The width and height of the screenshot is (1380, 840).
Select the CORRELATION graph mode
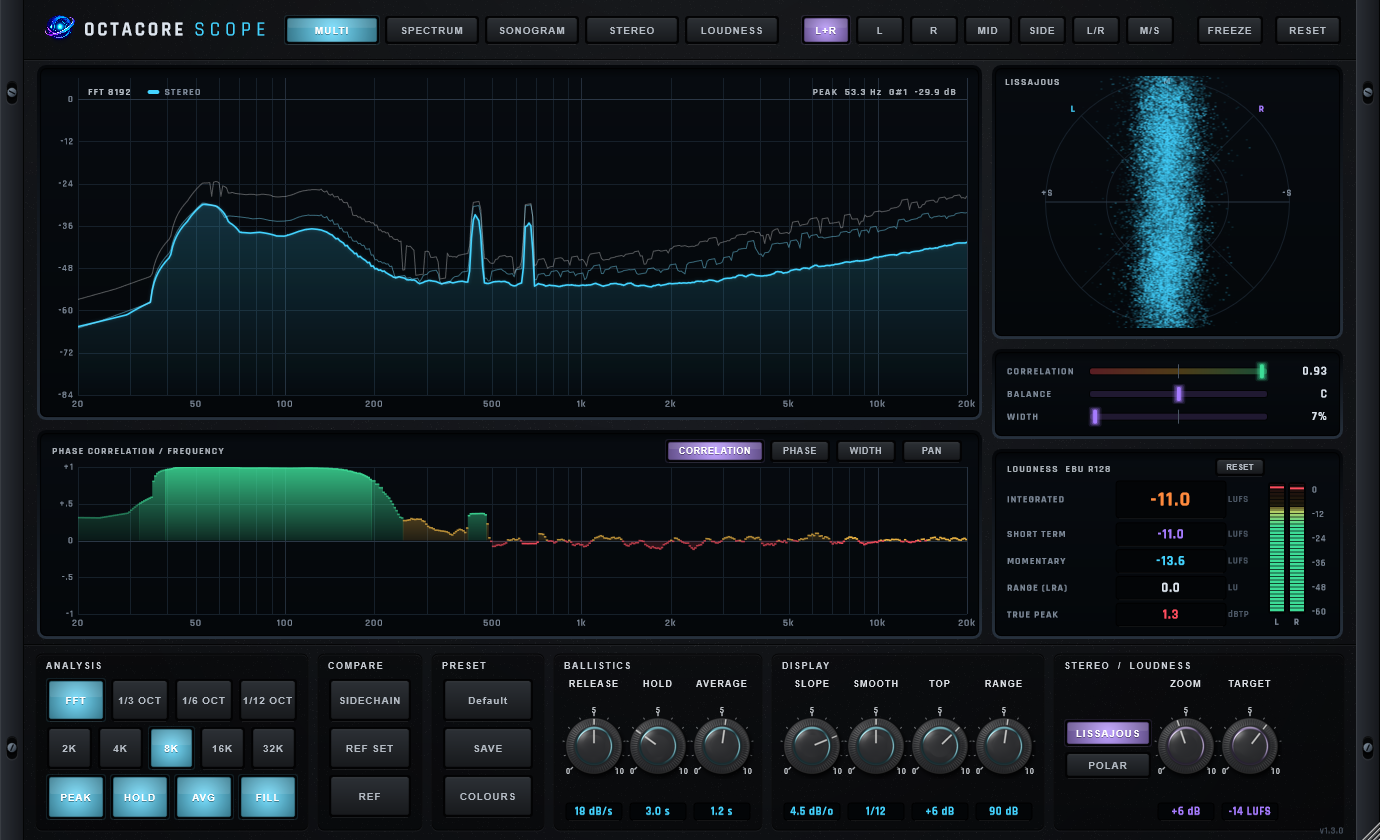(x=715, y=451)
